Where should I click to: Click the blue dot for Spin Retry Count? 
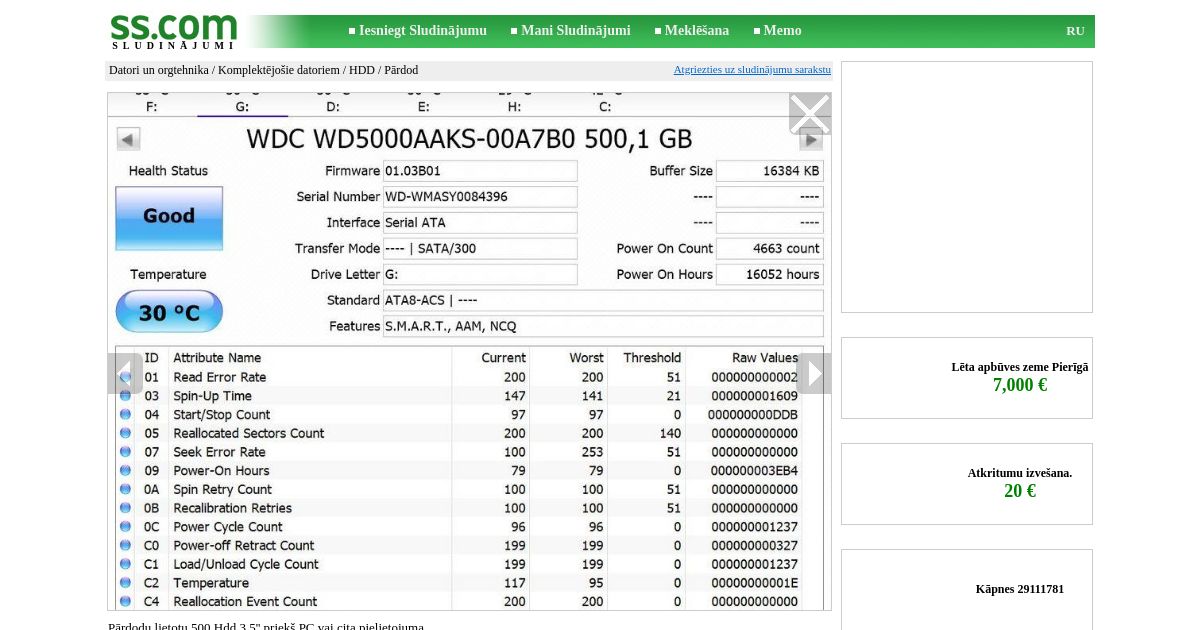pos(125,489)
